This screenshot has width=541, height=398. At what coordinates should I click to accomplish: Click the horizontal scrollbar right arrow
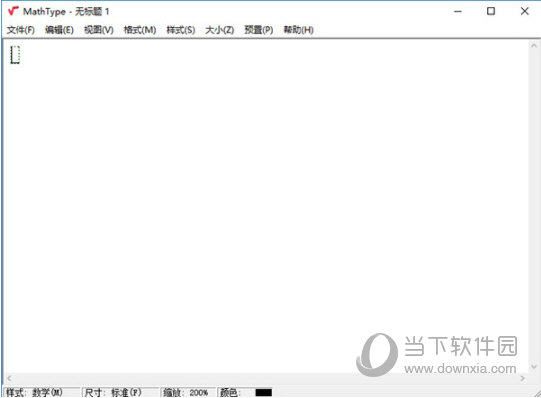pos(523,378)
